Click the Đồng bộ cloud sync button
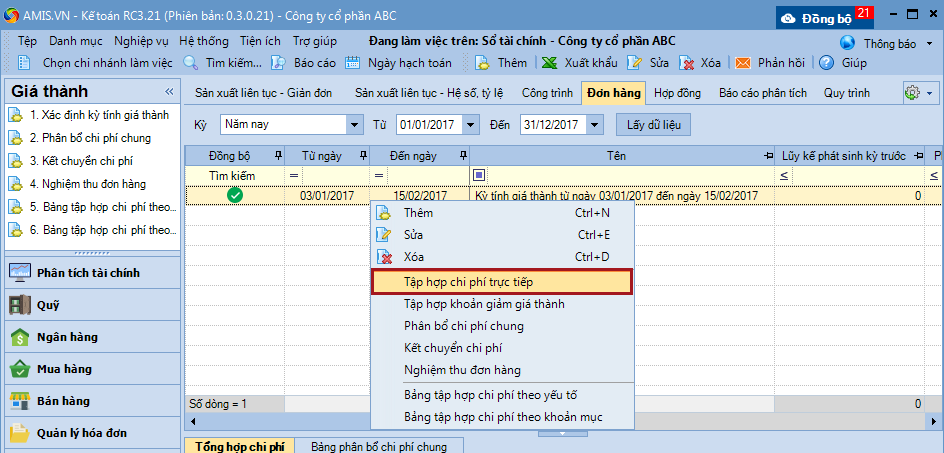 [823, 17]
